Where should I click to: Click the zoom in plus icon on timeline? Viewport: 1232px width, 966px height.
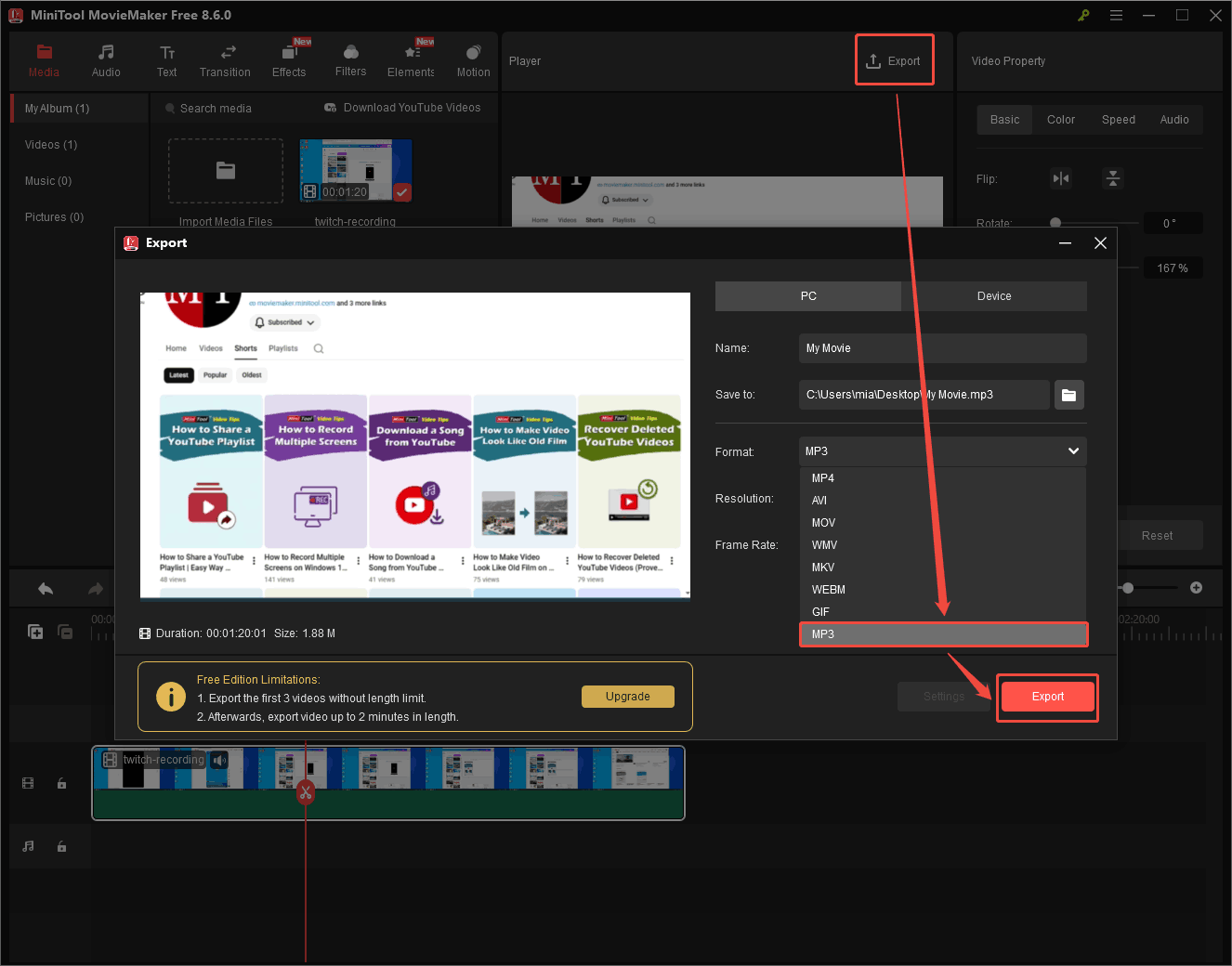tap(1197, 587)
